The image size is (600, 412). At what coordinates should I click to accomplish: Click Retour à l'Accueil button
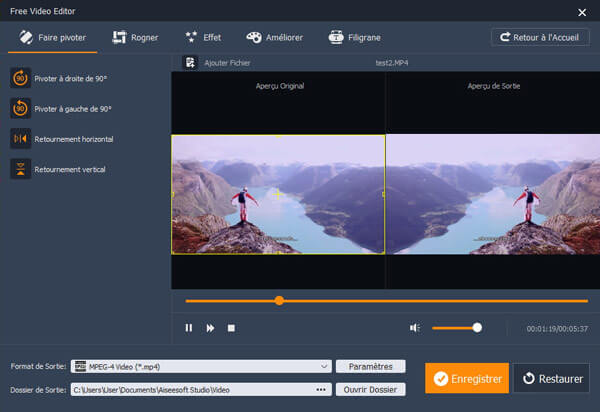[540, 37]
